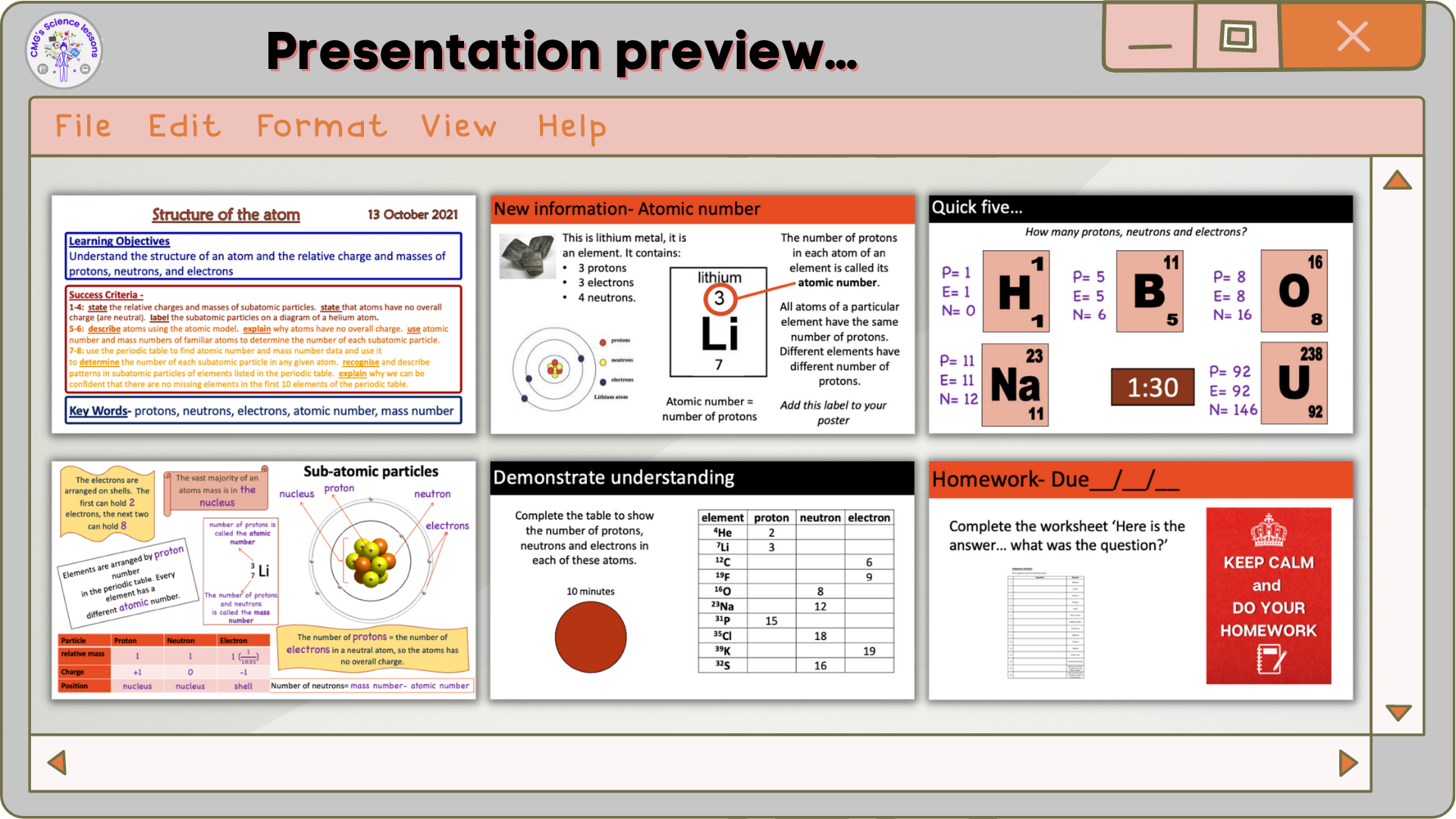Click the red 10 minutes timer circle
Screen dimensions: 1456x819
590,637
